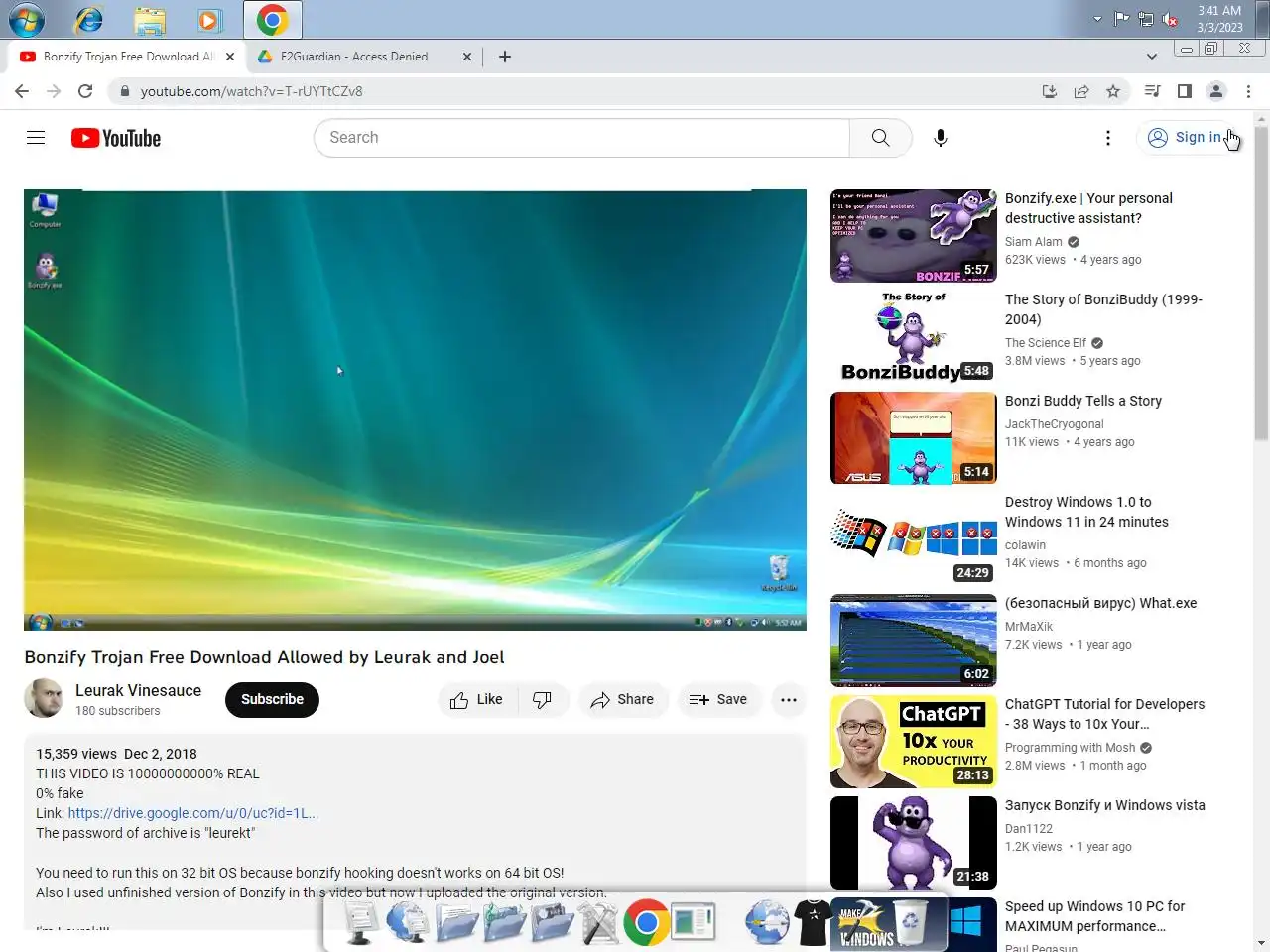Open Запуск Bonzify и Windows vista thumbnail
This screenshot has height=952, width=1270.
tap(914, 843)
